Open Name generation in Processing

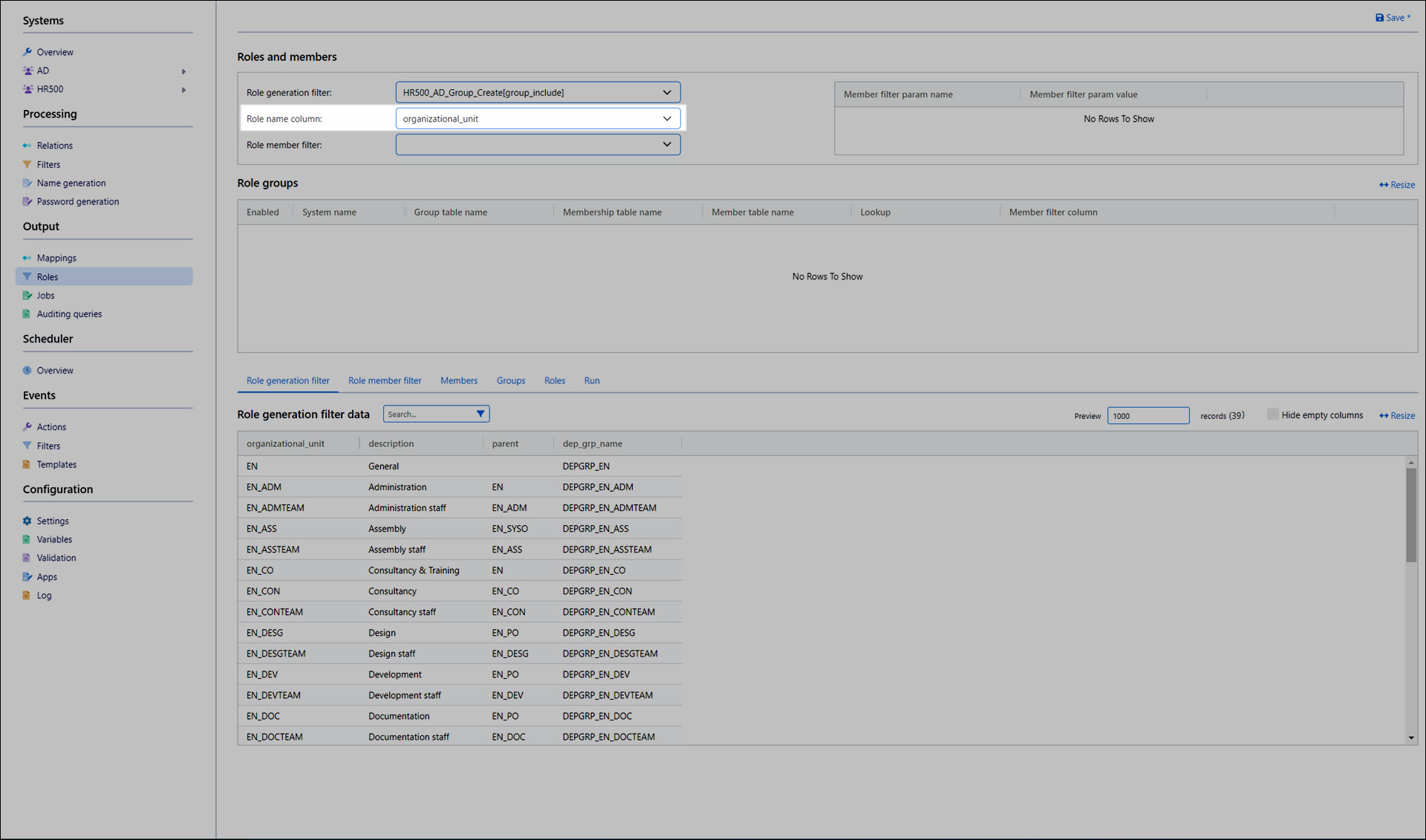click(x=71, y=183)
